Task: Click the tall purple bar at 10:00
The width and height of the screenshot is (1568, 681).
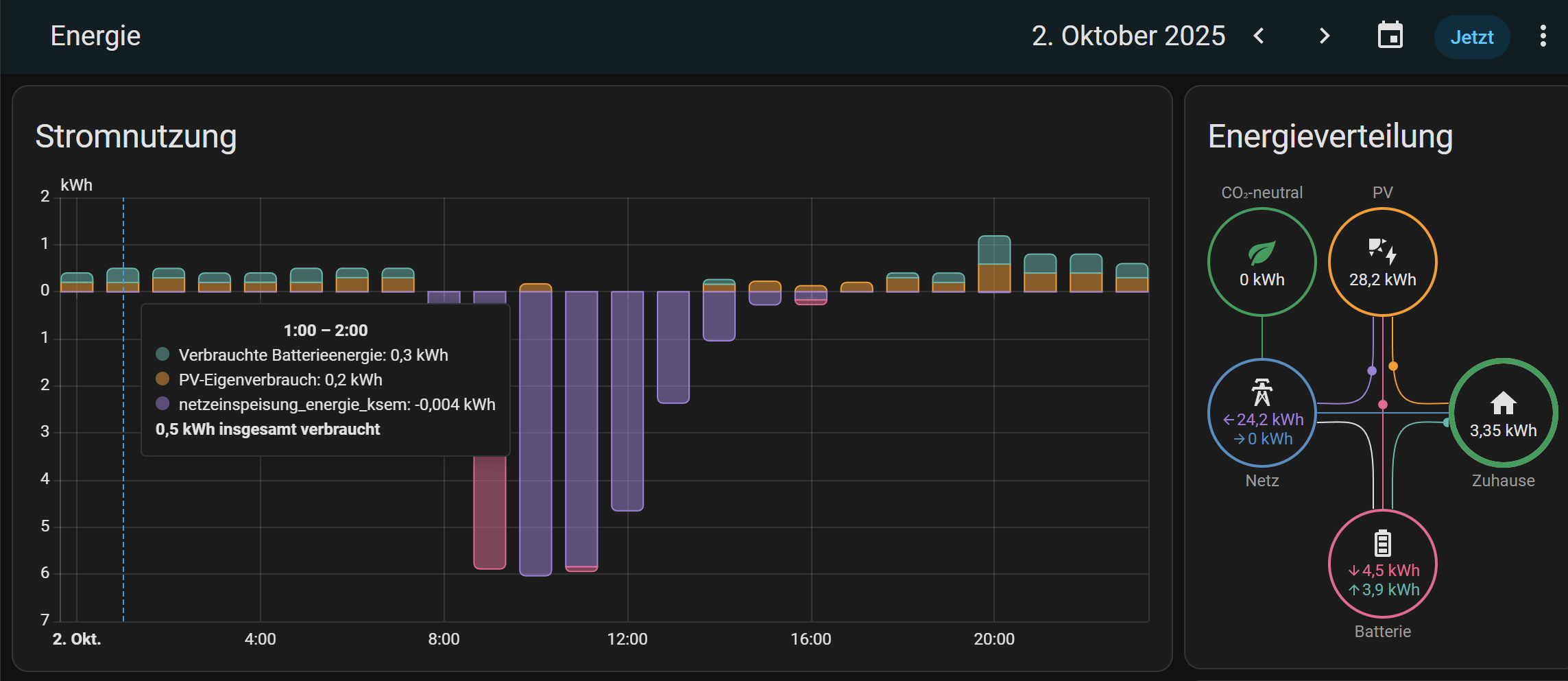Action: click(x=535, y=432)
